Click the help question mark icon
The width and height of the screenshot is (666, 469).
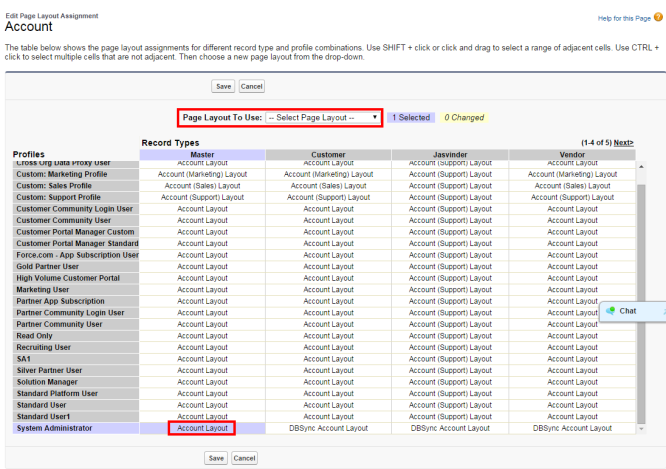click(656, 18)
